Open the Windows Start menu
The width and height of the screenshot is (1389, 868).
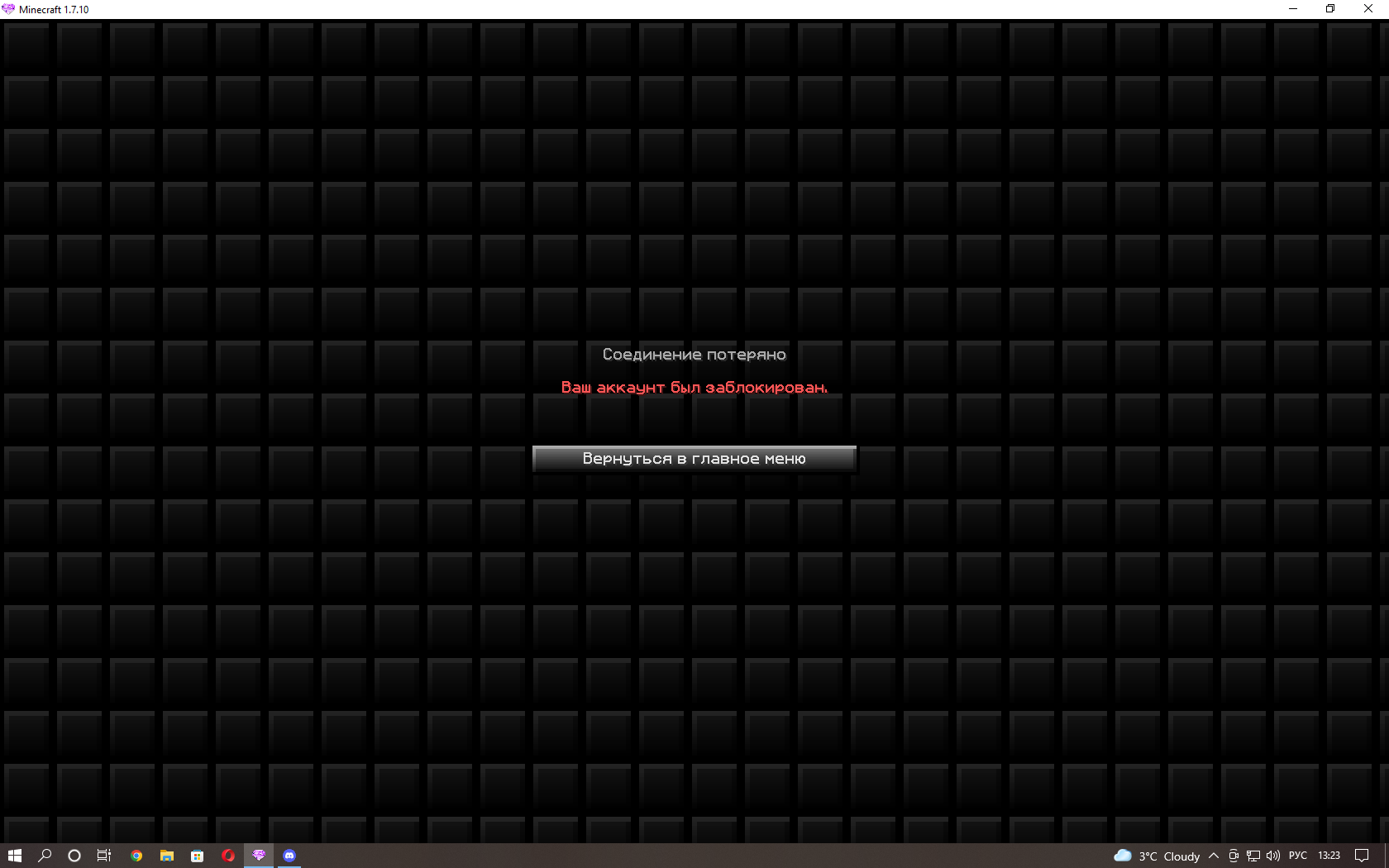coord(14,856)
